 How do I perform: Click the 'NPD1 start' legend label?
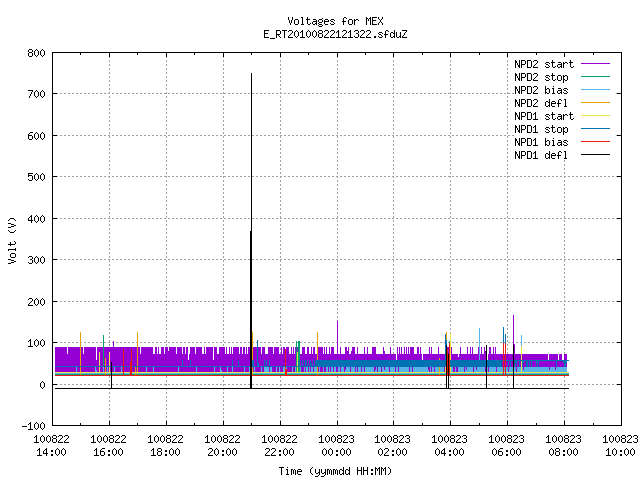[544, 116]
